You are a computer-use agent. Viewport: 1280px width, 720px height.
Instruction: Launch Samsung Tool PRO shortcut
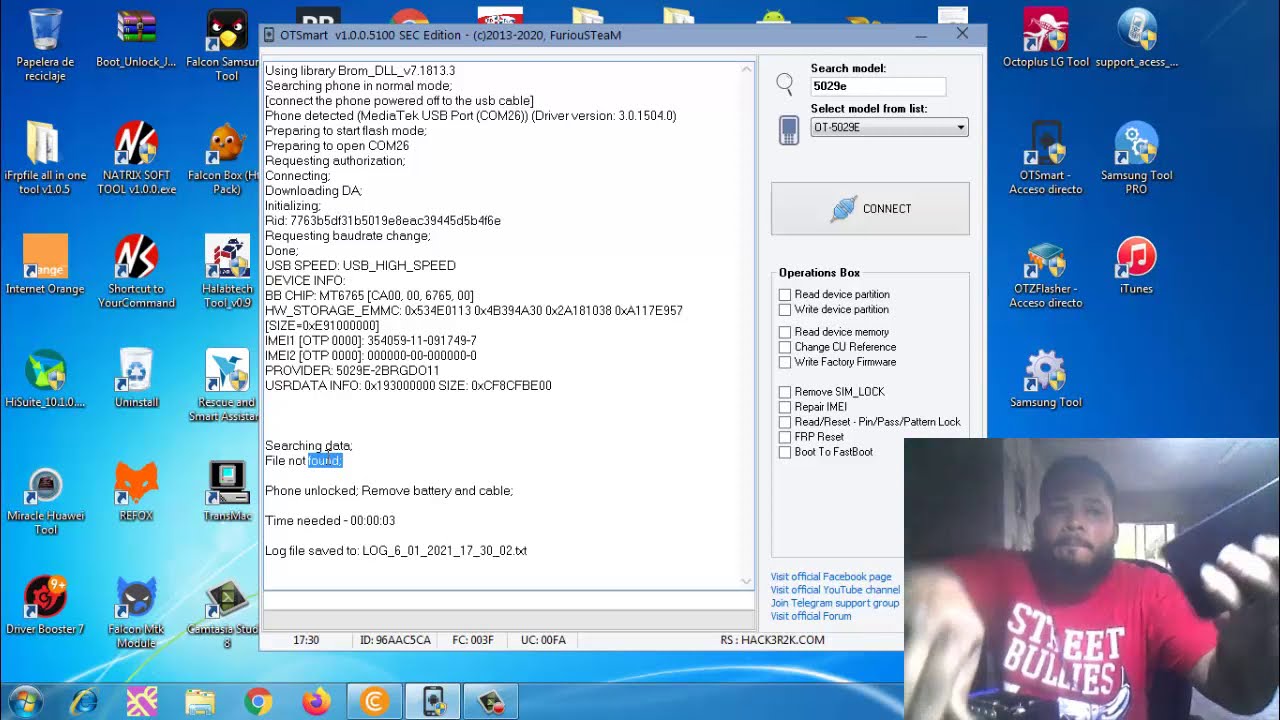click(x=1136, y=158)
